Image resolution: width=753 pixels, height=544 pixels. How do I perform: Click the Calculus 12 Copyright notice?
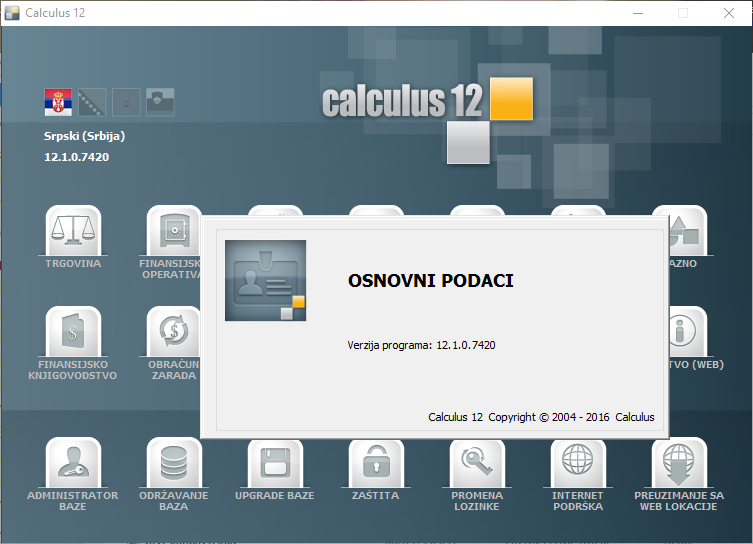click(x=541, y=417)
